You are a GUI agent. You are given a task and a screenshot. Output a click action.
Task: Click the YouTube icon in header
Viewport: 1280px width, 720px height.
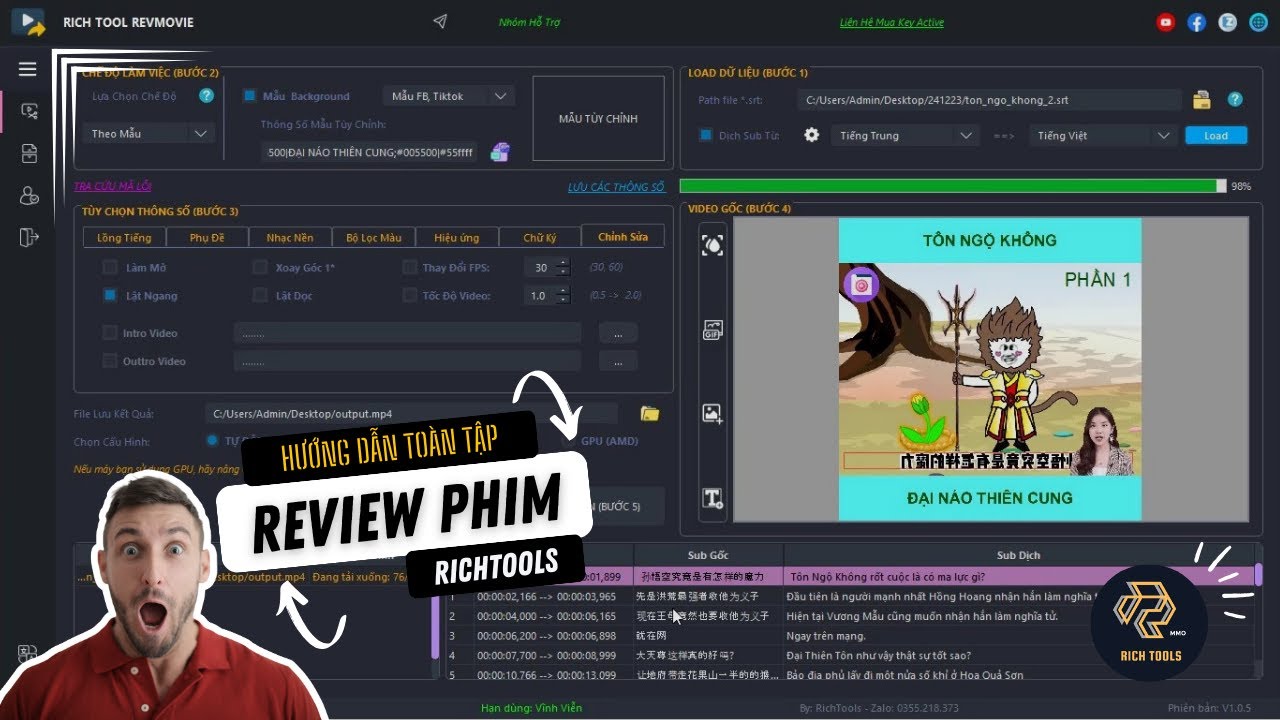1165,22
